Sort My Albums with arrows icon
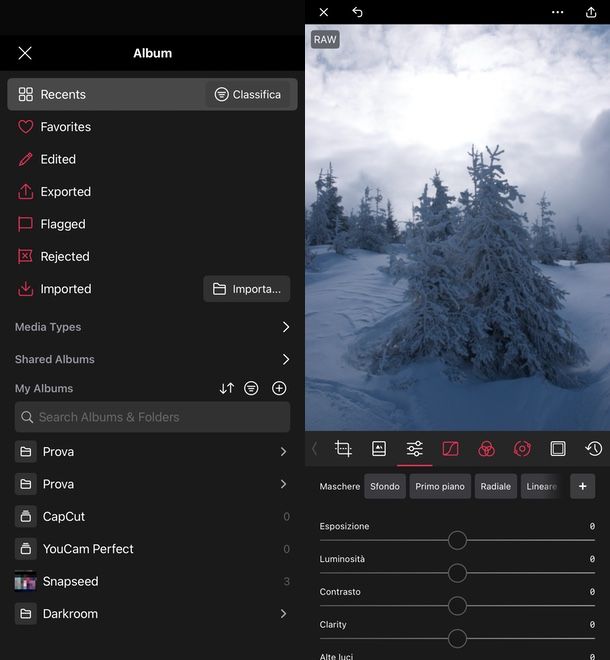This screenshot has width=610, height=660. 226,388
